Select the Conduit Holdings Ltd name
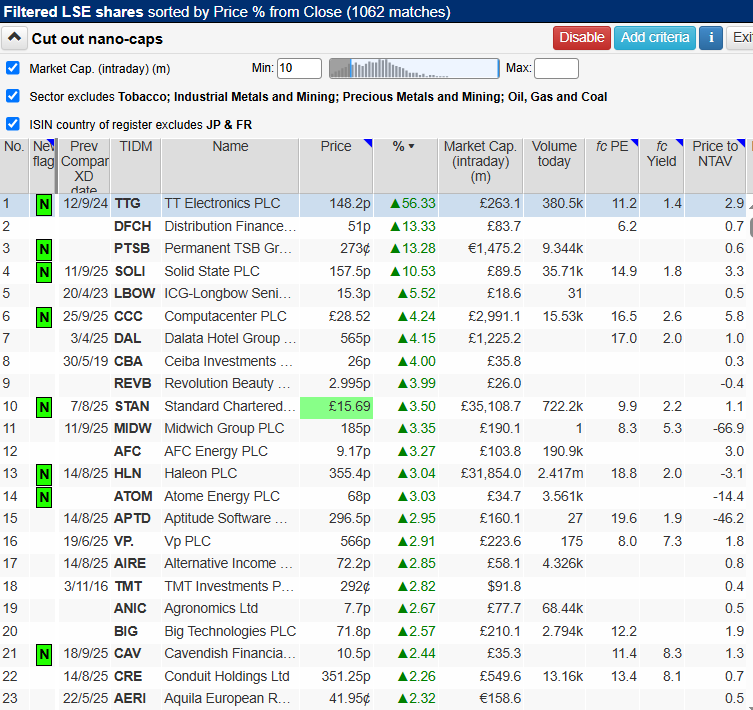 tap(227, 676)
